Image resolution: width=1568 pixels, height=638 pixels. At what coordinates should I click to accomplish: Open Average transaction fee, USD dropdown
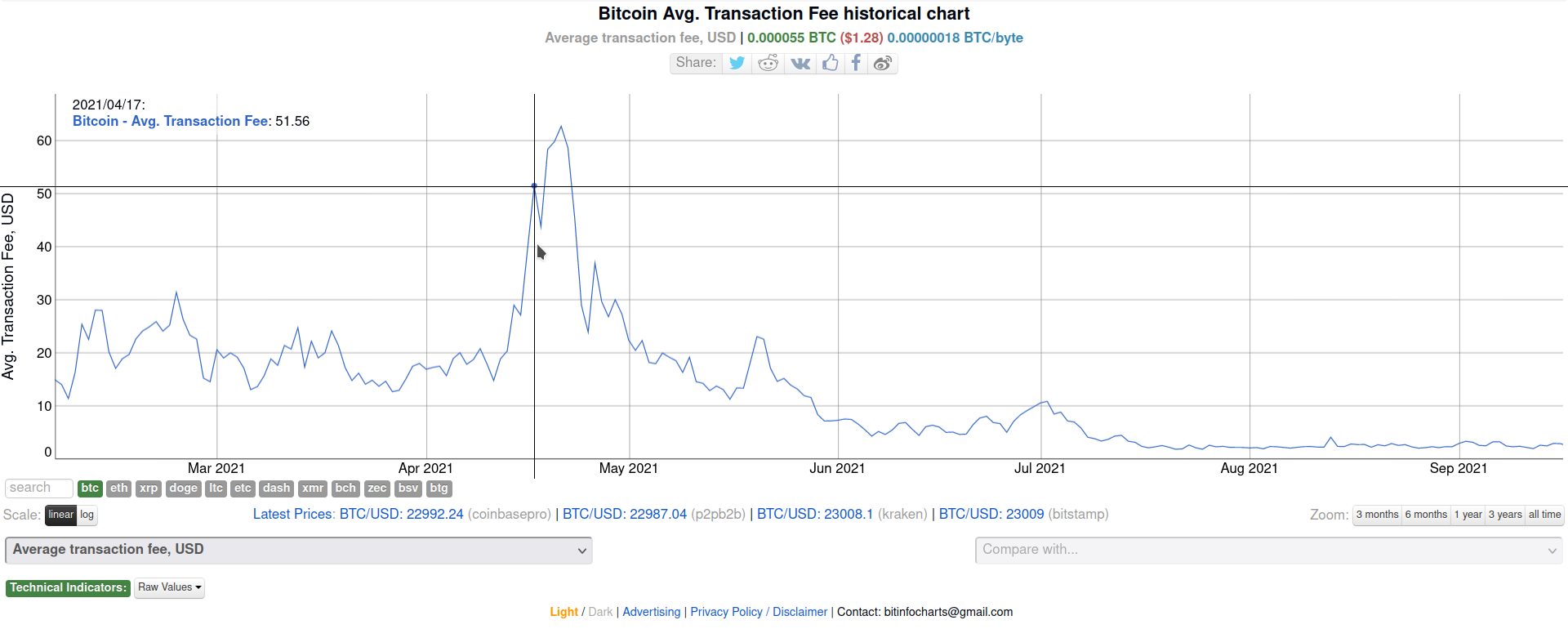(299, 550)
